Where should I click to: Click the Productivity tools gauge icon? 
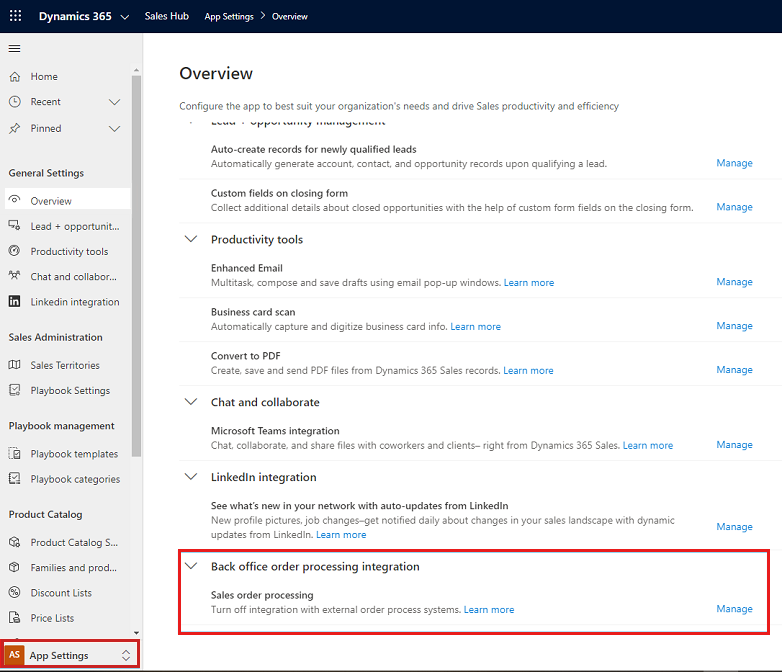14,250
